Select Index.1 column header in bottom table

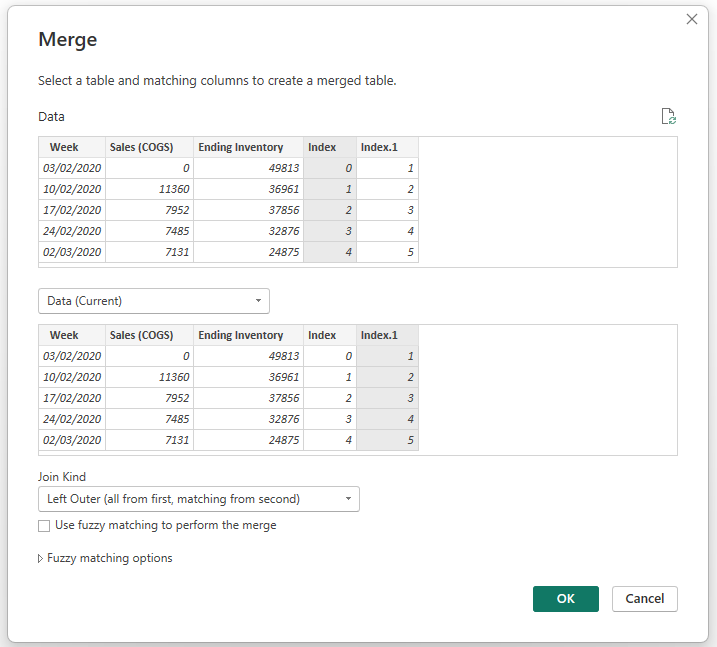pos(387,335)
